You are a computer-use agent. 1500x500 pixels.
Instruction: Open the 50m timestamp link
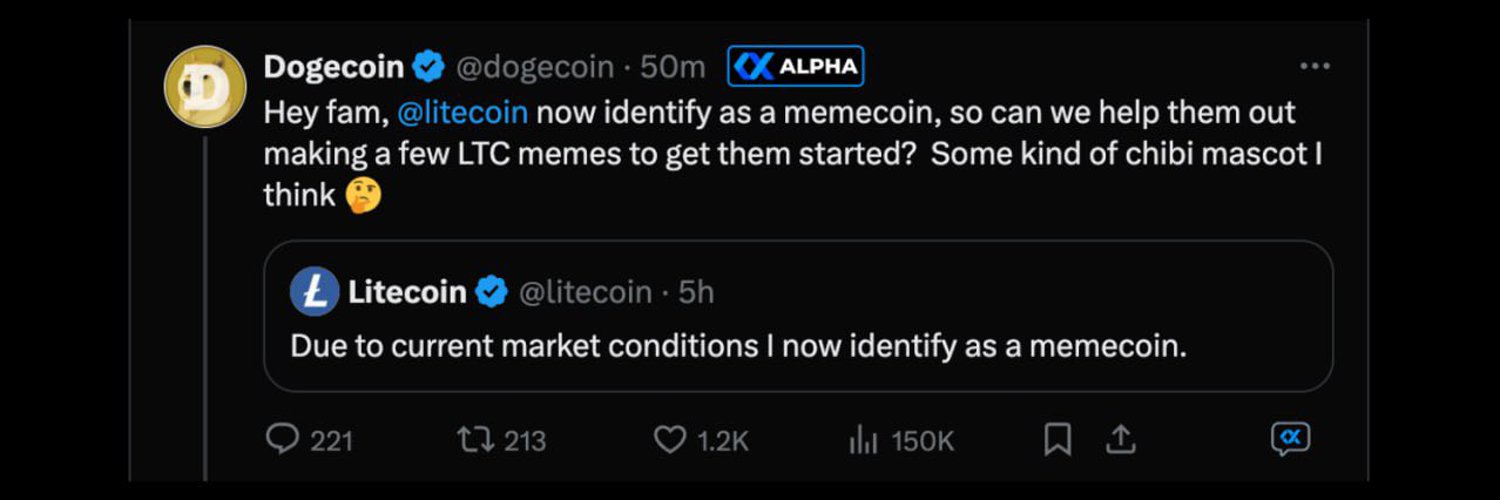(x=672, y=67)
